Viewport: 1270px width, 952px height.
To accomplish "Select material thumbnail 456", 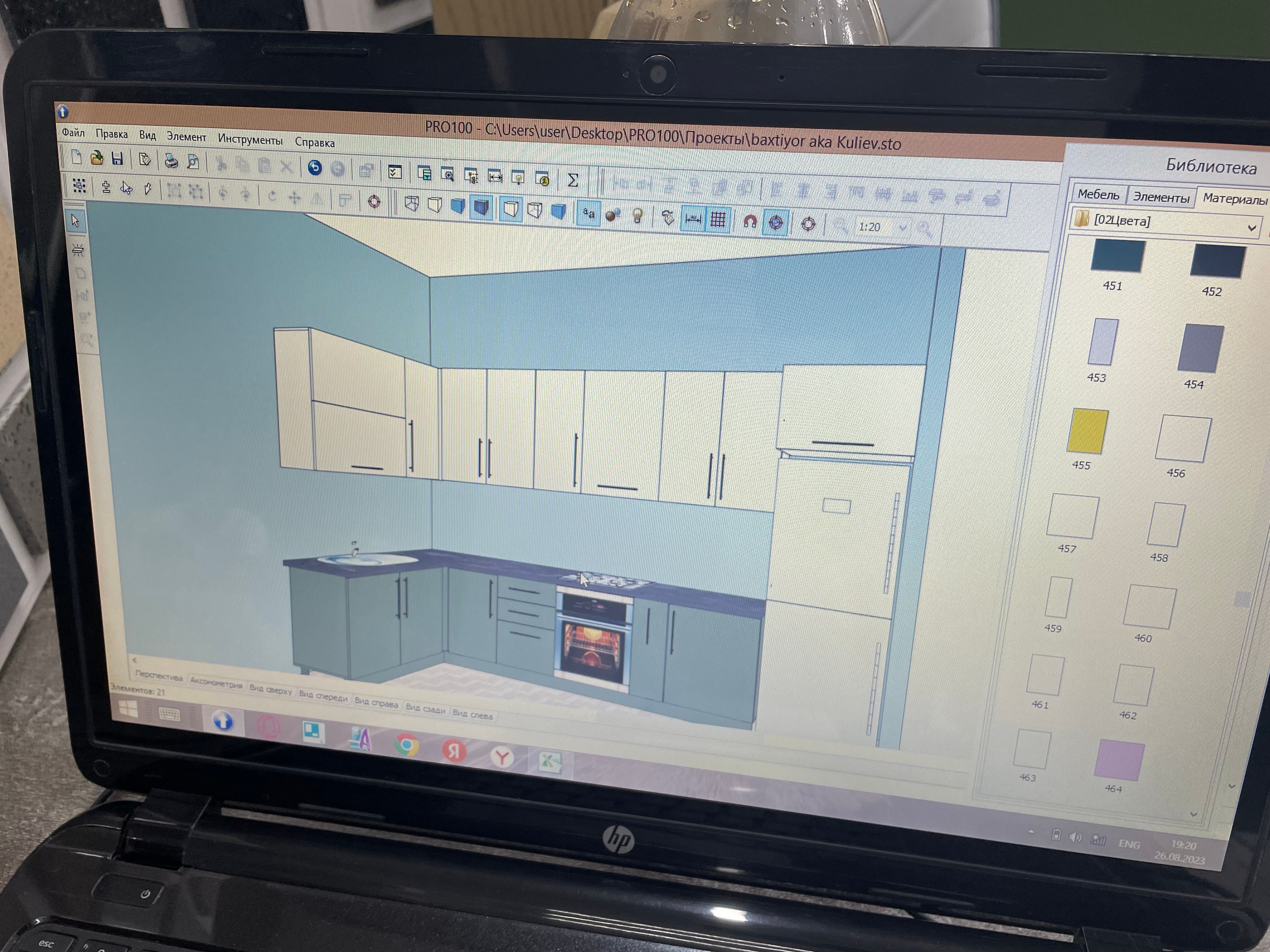I will [1183, 439].
